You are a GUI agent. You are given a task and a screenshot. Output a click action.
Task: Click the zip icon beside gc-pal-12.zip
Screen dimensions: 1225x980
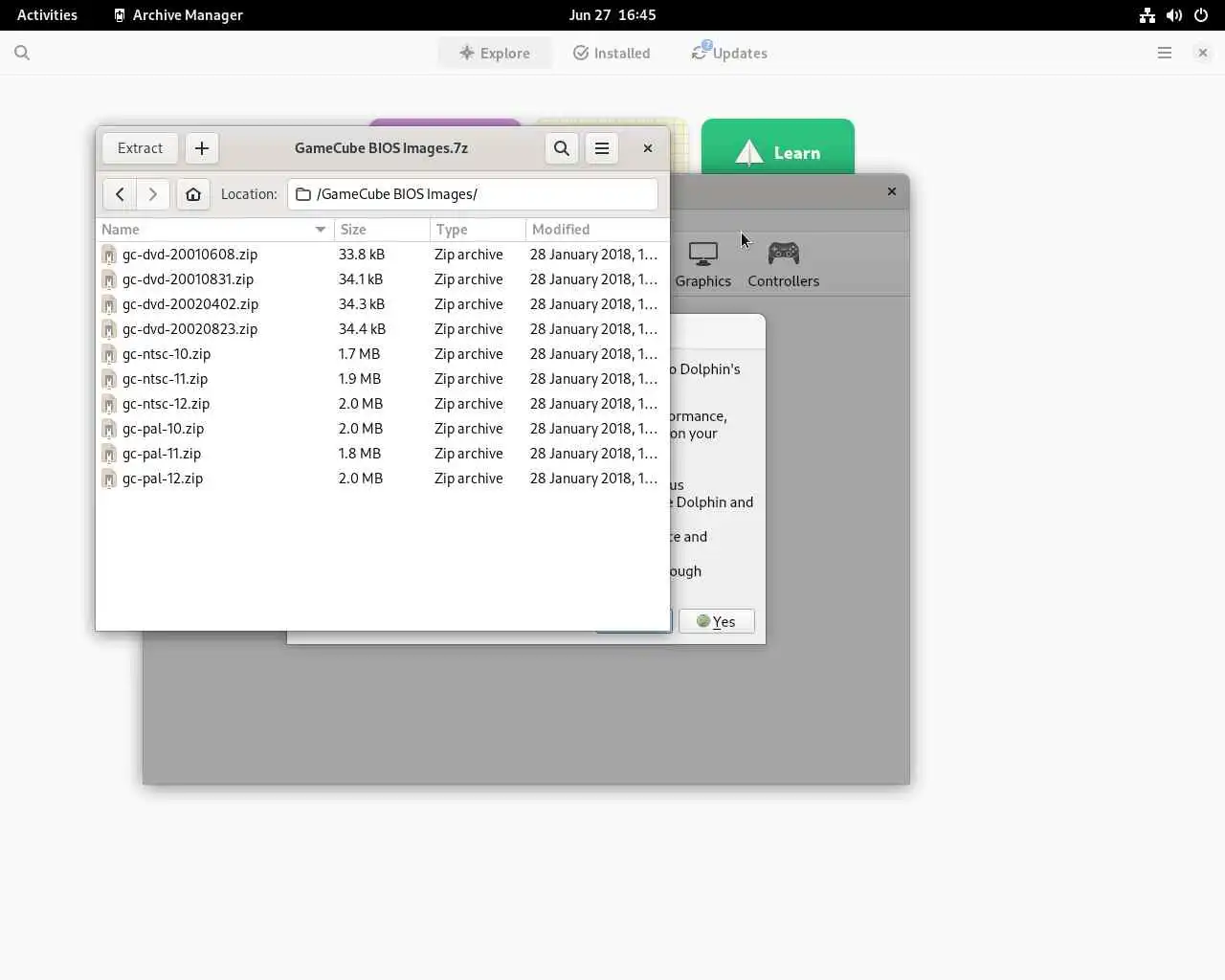(109, 479)
